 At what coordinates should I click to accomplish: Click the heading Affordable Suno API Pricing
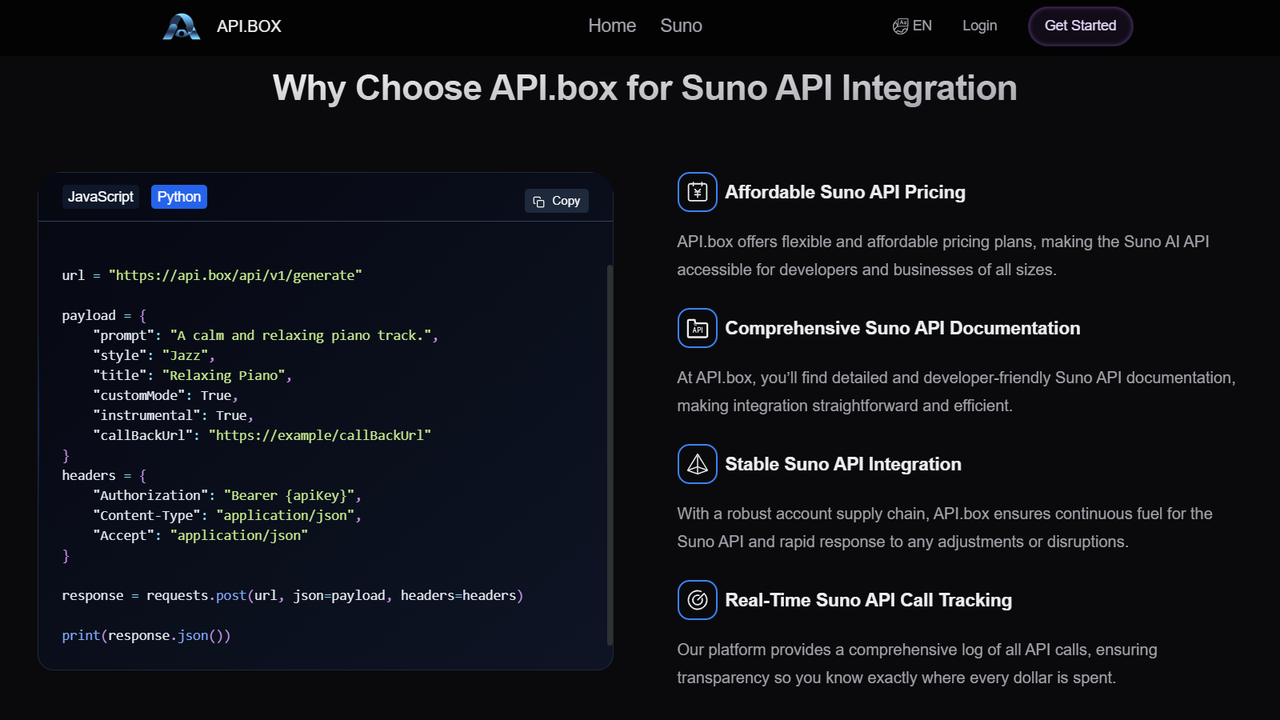(x=846, y=192)
